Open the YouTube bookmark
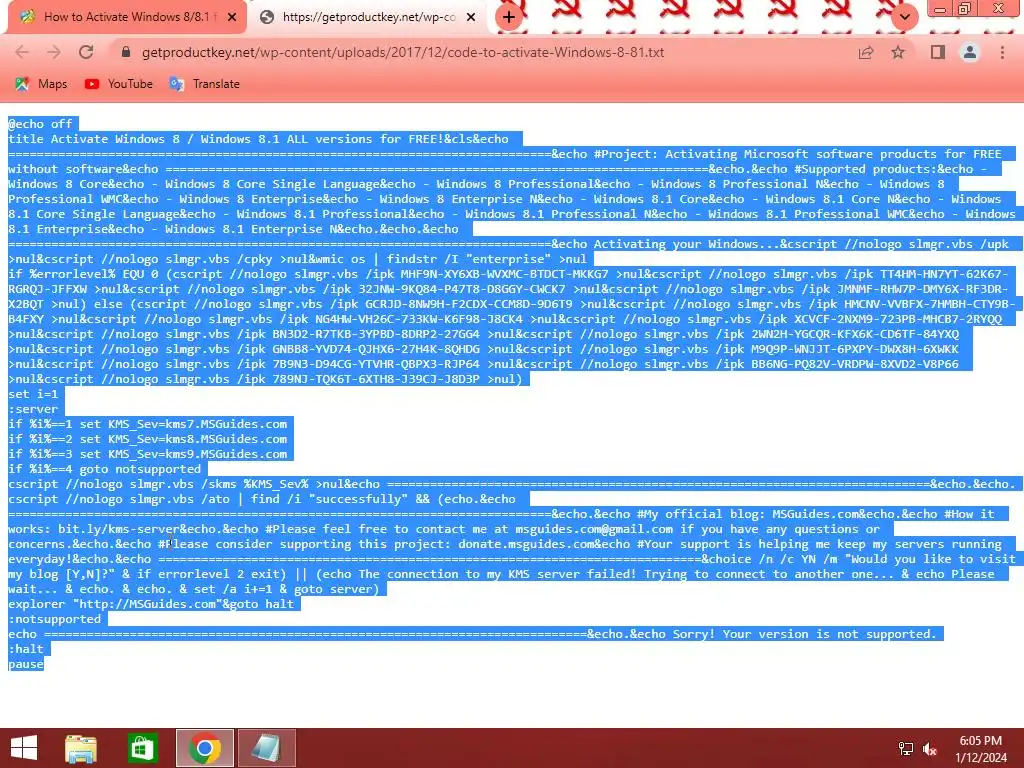Screen dimensions: 1024x768 click(x=118, y=84)
